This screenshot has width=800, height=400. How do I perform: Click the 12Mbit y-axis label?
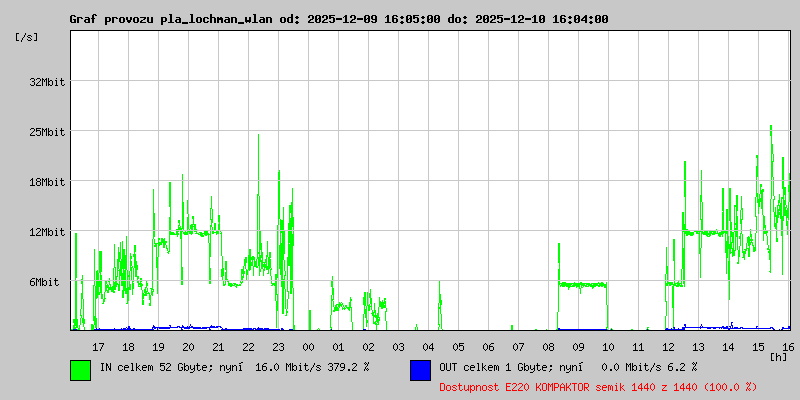pos(47,232)
